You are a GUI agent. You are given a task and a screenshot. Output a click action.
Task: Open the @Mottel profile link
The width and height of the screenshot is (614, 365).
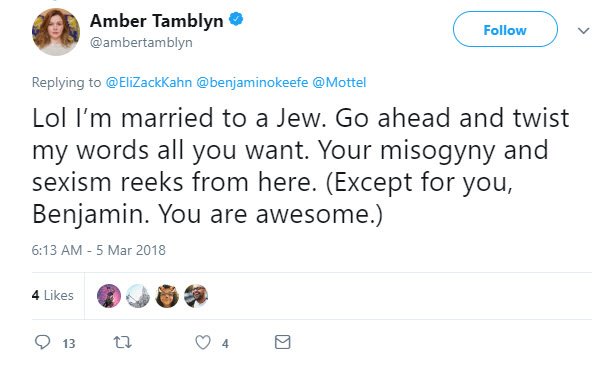click(339, 83)
